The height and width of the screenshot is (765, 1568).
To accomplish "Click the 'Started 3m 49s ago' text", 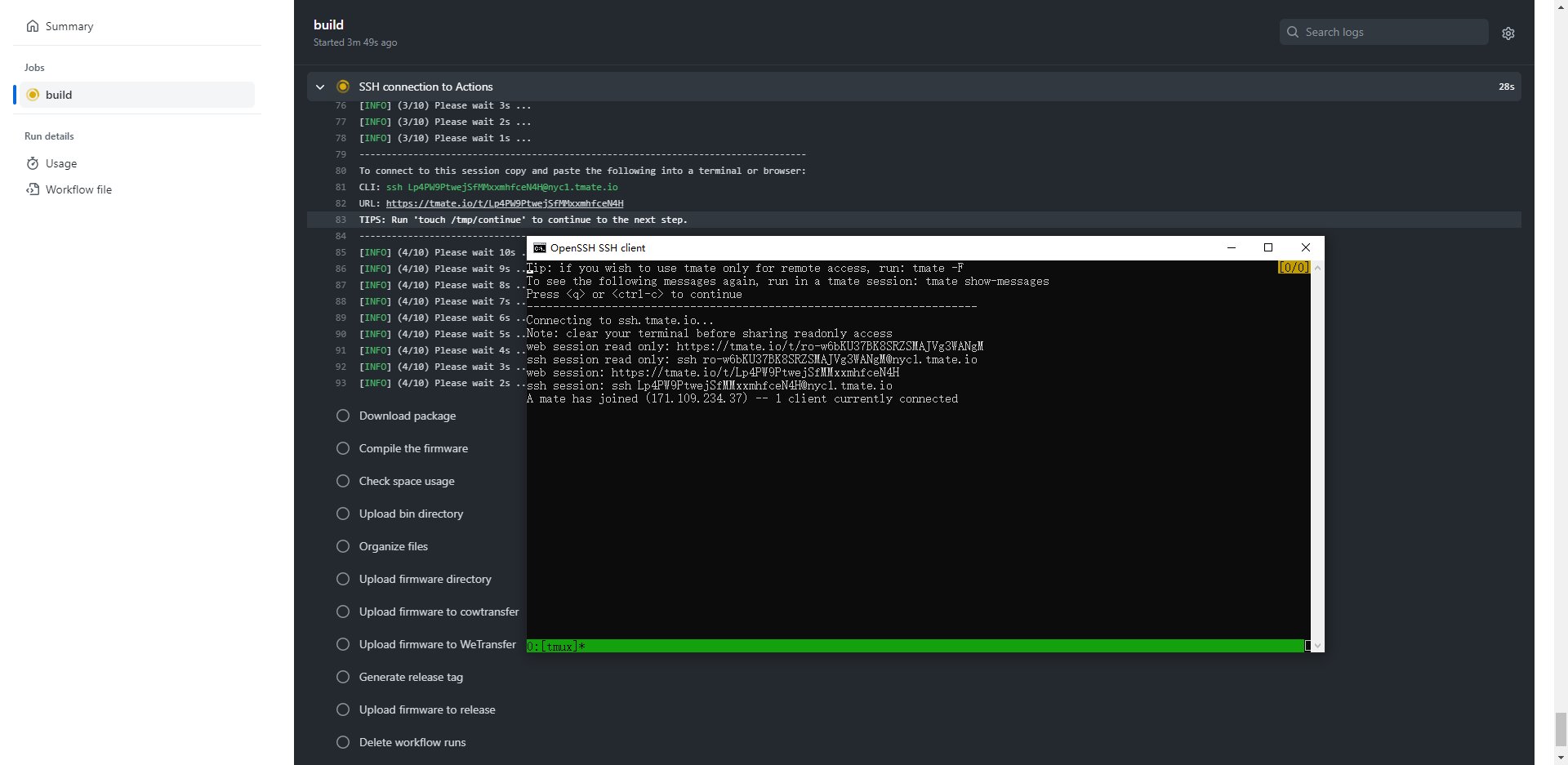I will click(355, 42).
